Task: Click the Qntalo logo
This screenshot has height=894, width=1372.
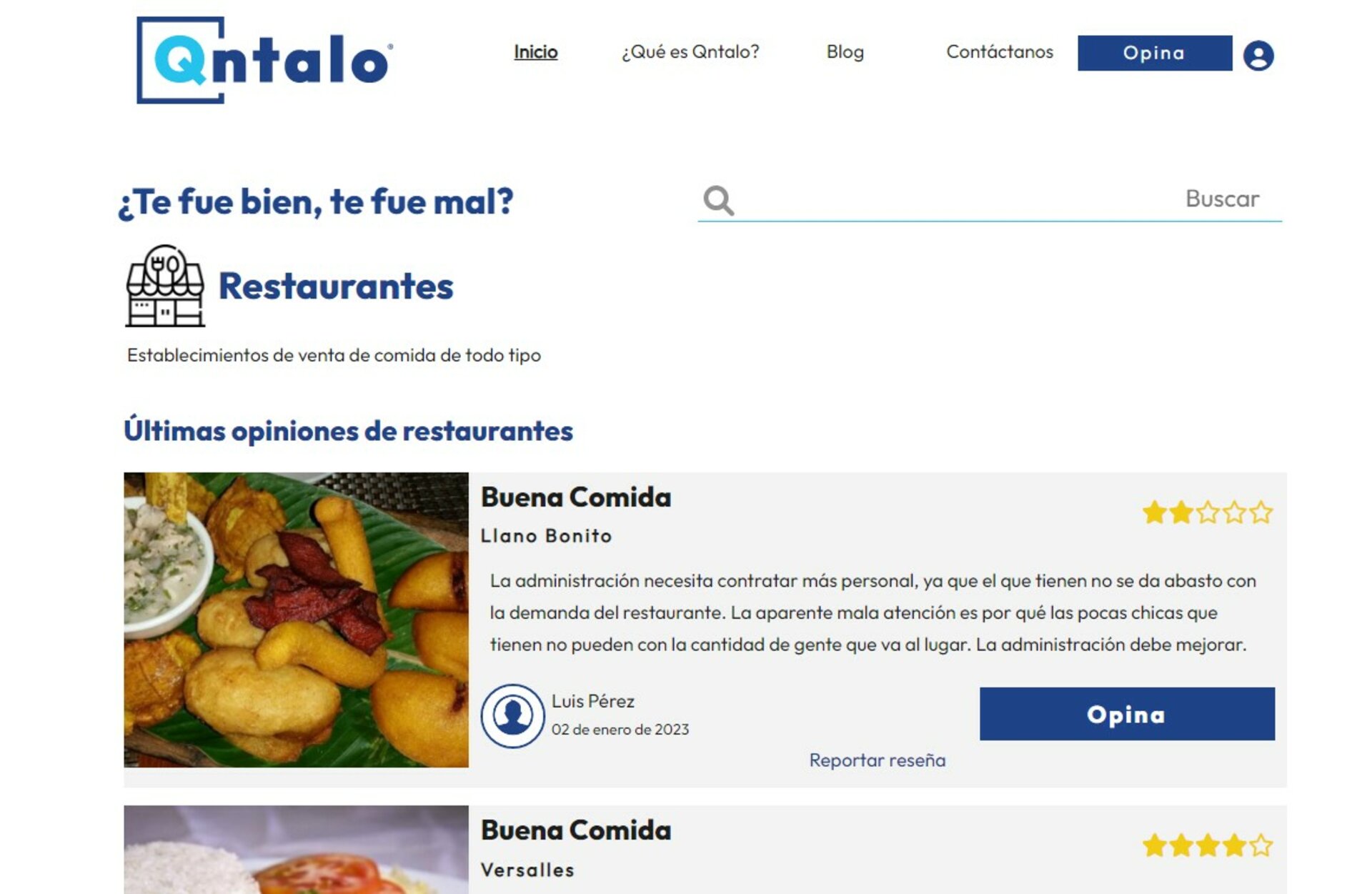Action: pos(264,60)
